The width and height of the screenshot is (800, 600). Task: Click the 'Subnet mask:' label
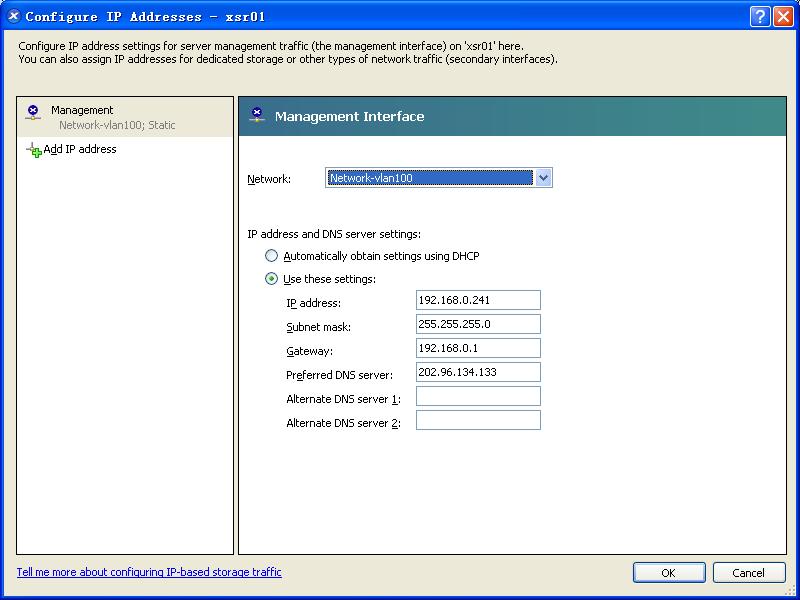(318, 327)
